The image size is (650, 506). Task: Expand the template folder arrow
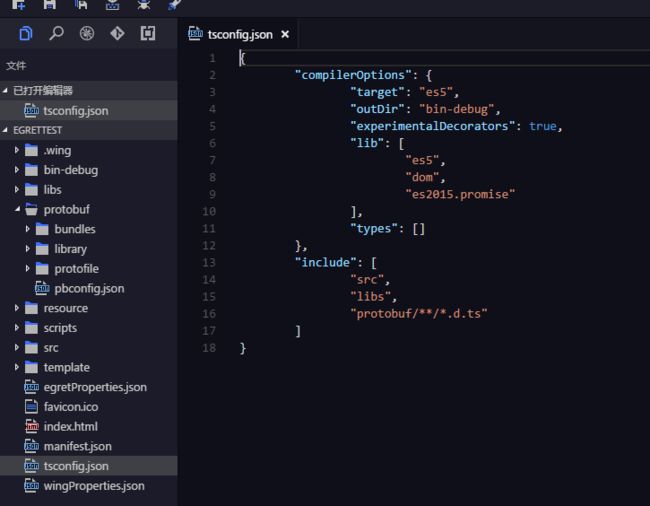pos(17,367)
